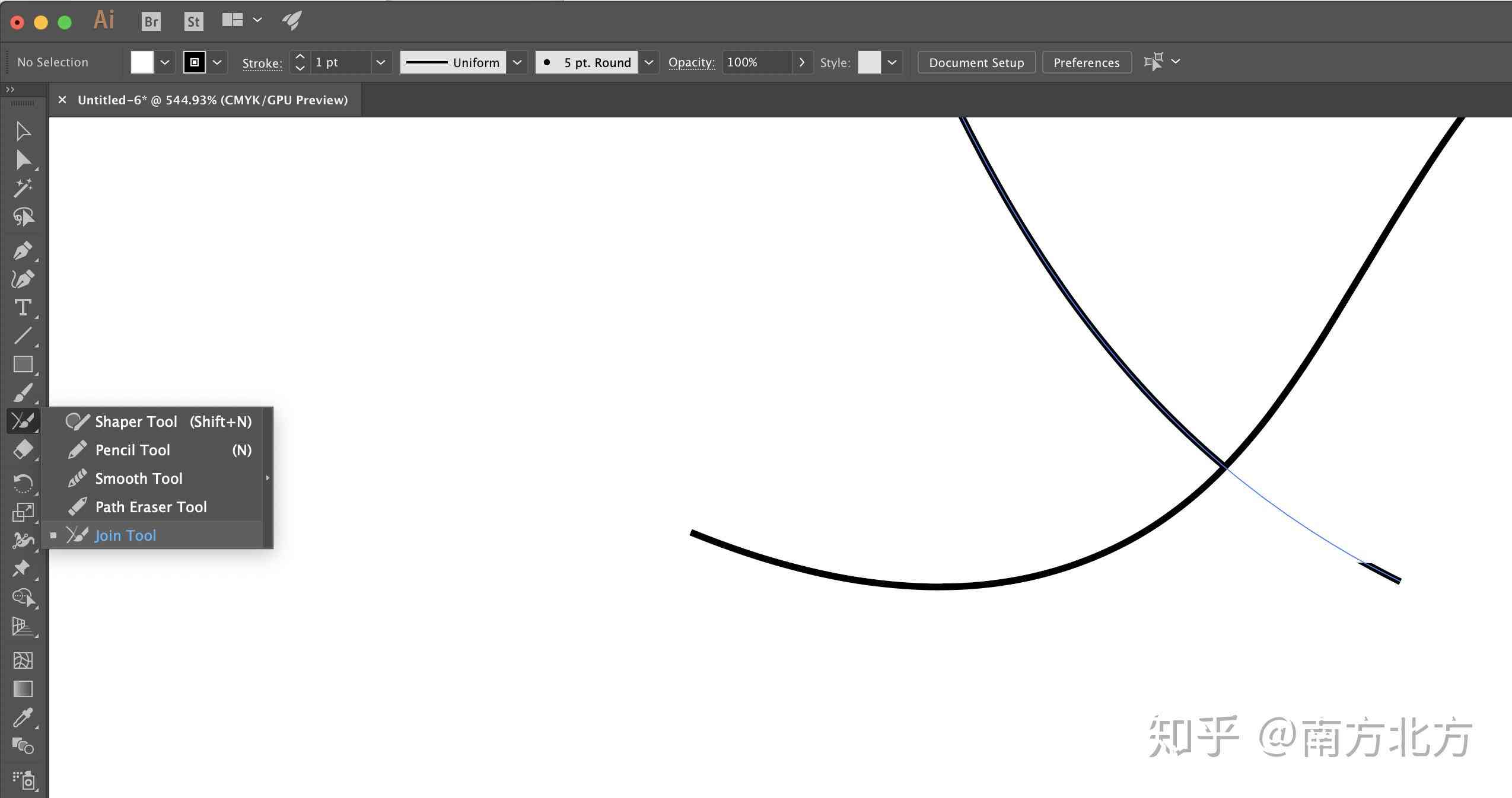This screenshot has height=798, width=1512.
Task: Click the Document Setup button
Action: (976, 62)
